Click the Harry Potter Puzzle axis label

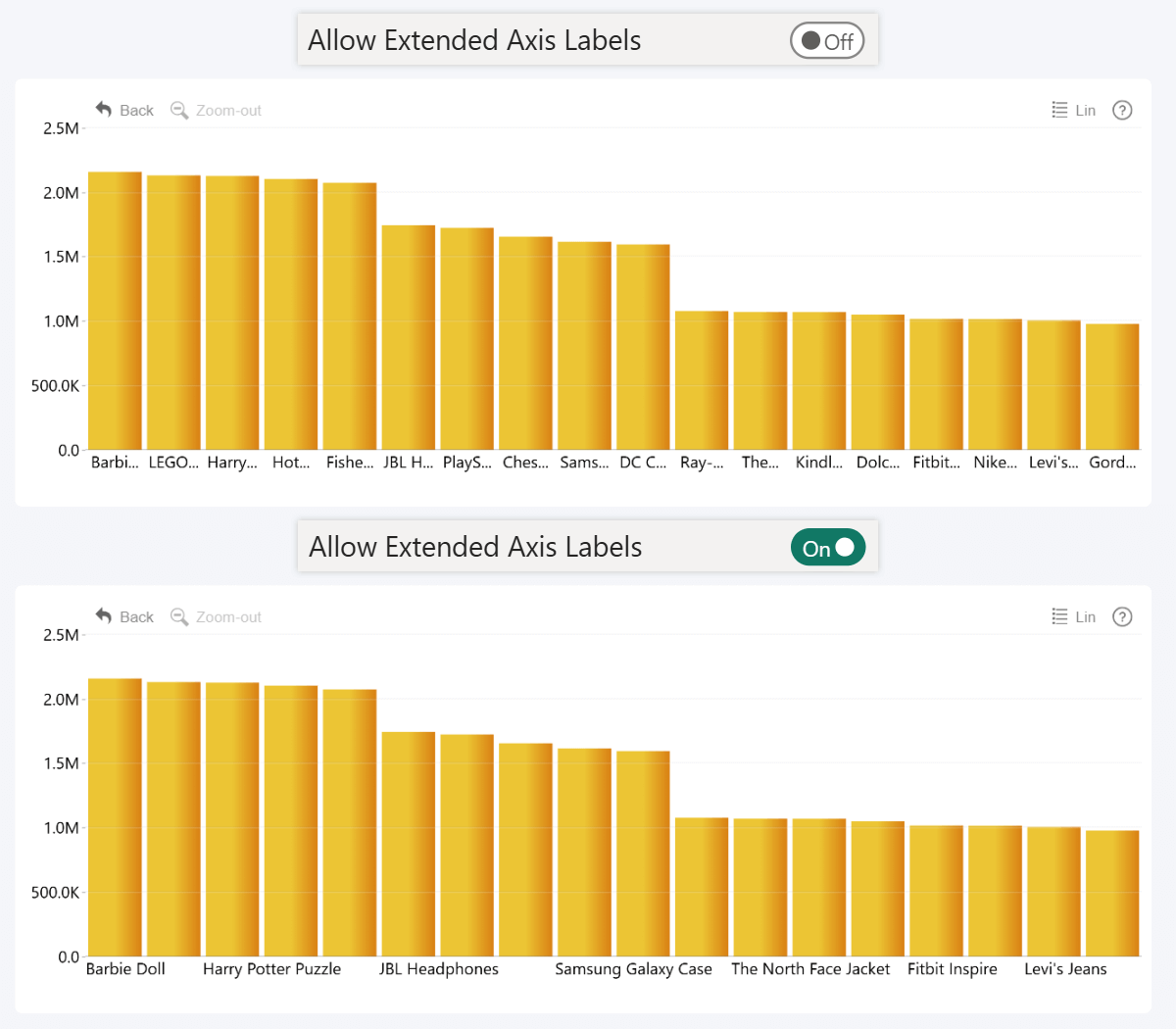click(x=272, y=968)
